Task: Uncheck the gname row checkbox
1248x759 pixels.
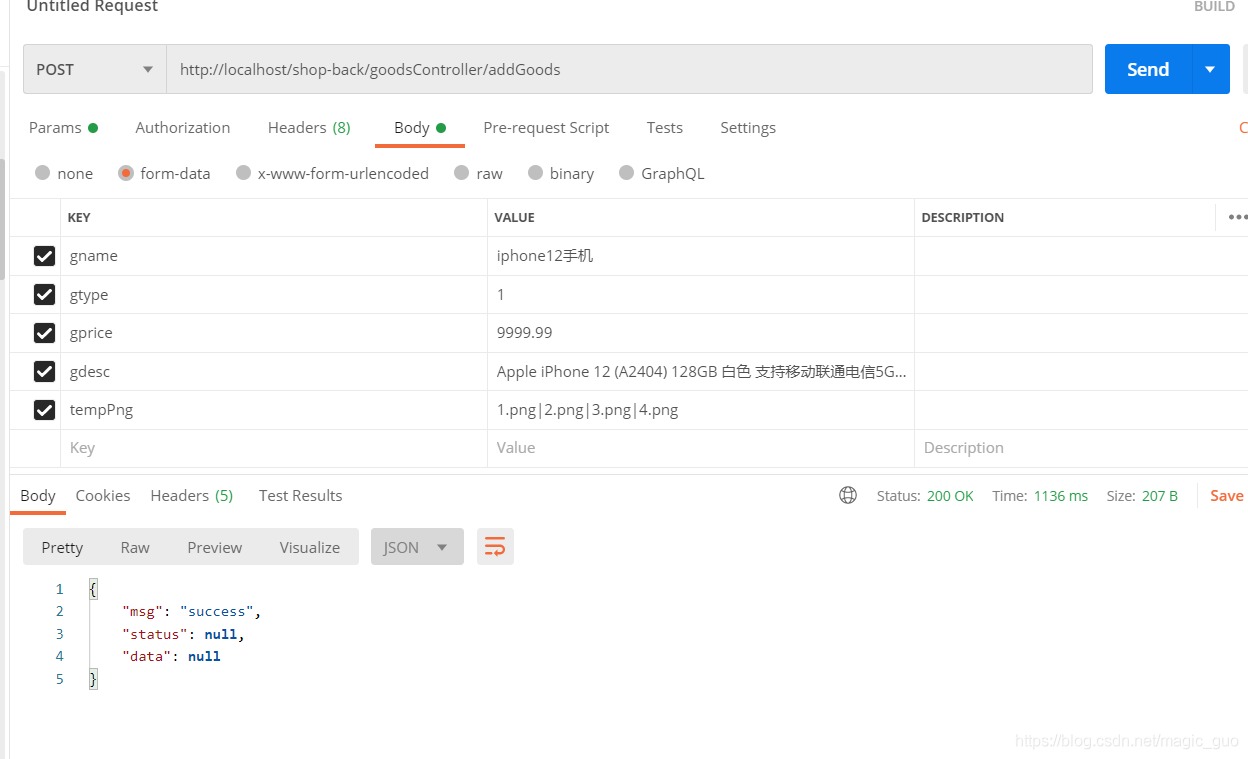Action: pyautogui.click(x=44, y=256)
